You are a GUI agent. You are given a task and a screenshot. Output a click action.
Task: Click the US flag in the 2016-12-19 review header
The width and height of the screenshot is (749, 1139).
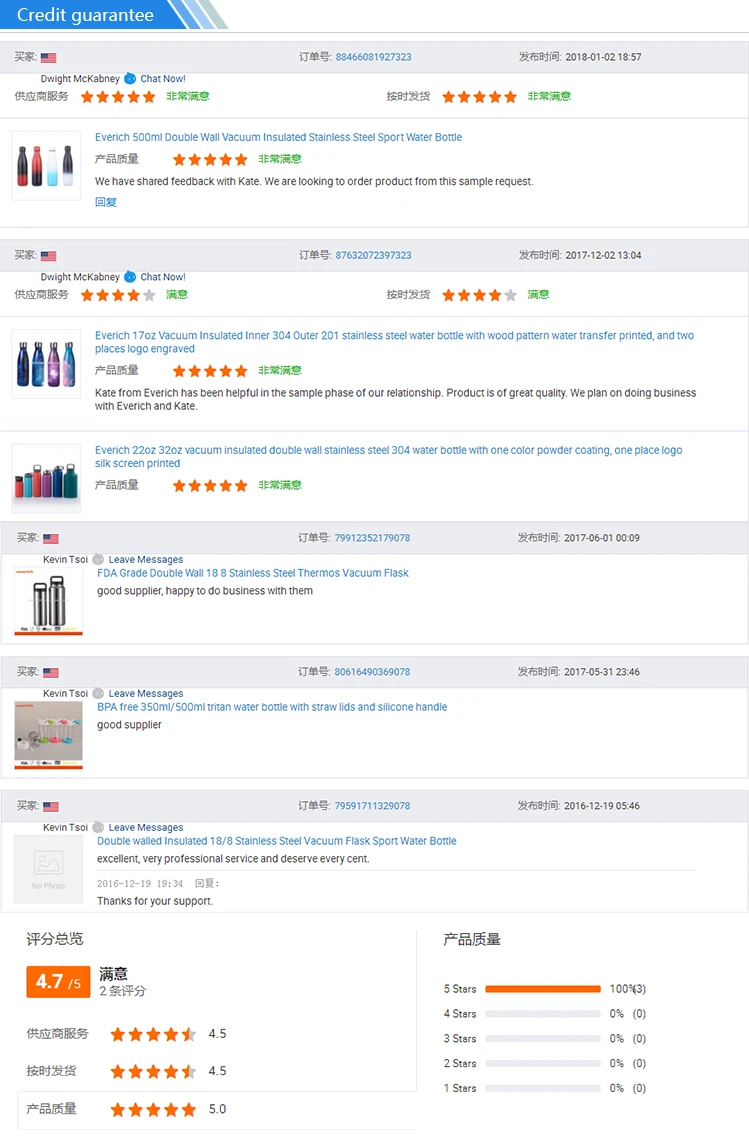(x=51, y=806)
